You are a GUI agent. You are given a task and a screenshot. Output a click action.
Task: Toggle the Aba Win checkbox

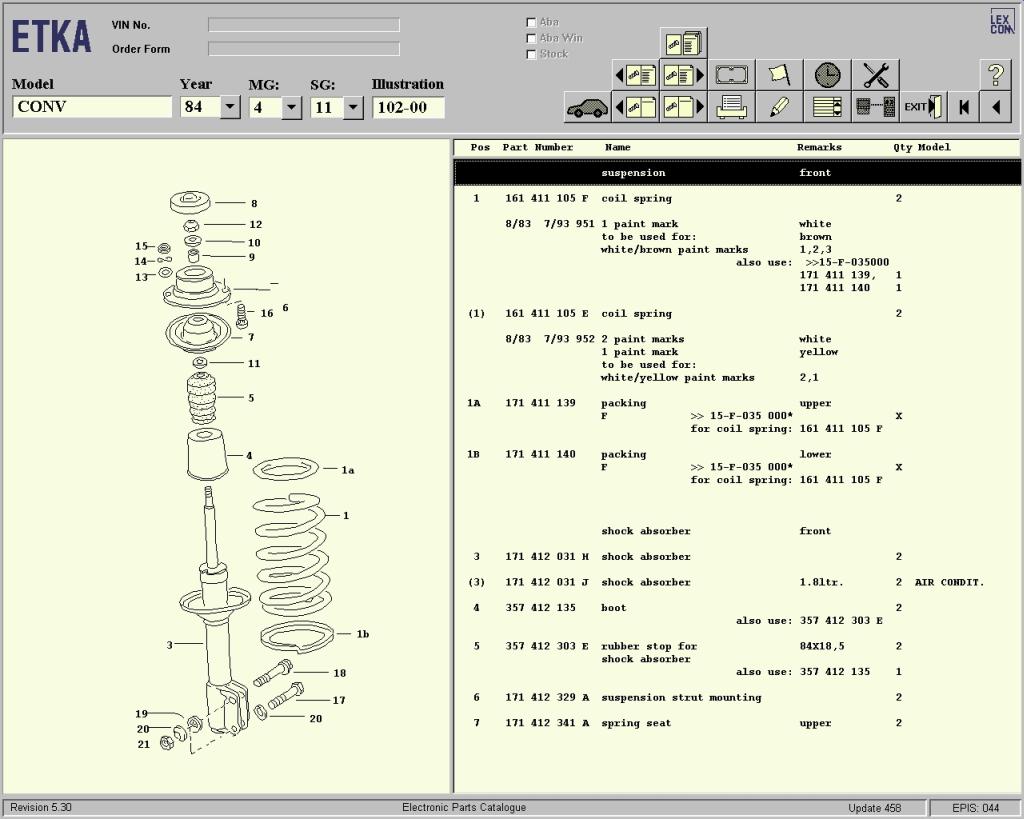pos(531,38)
